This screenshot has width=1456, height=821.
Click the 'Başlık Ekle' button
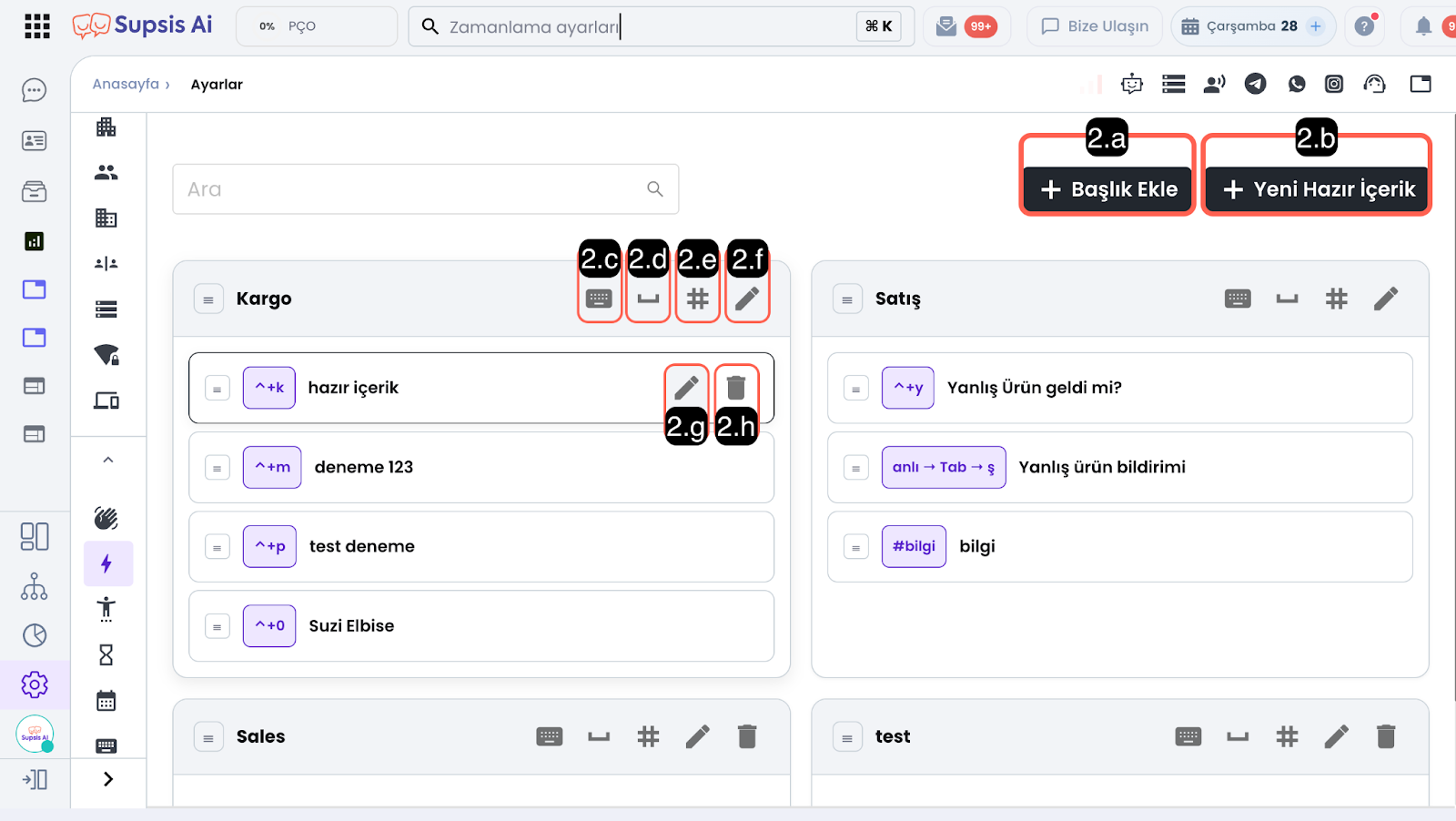pos(1107,189)
